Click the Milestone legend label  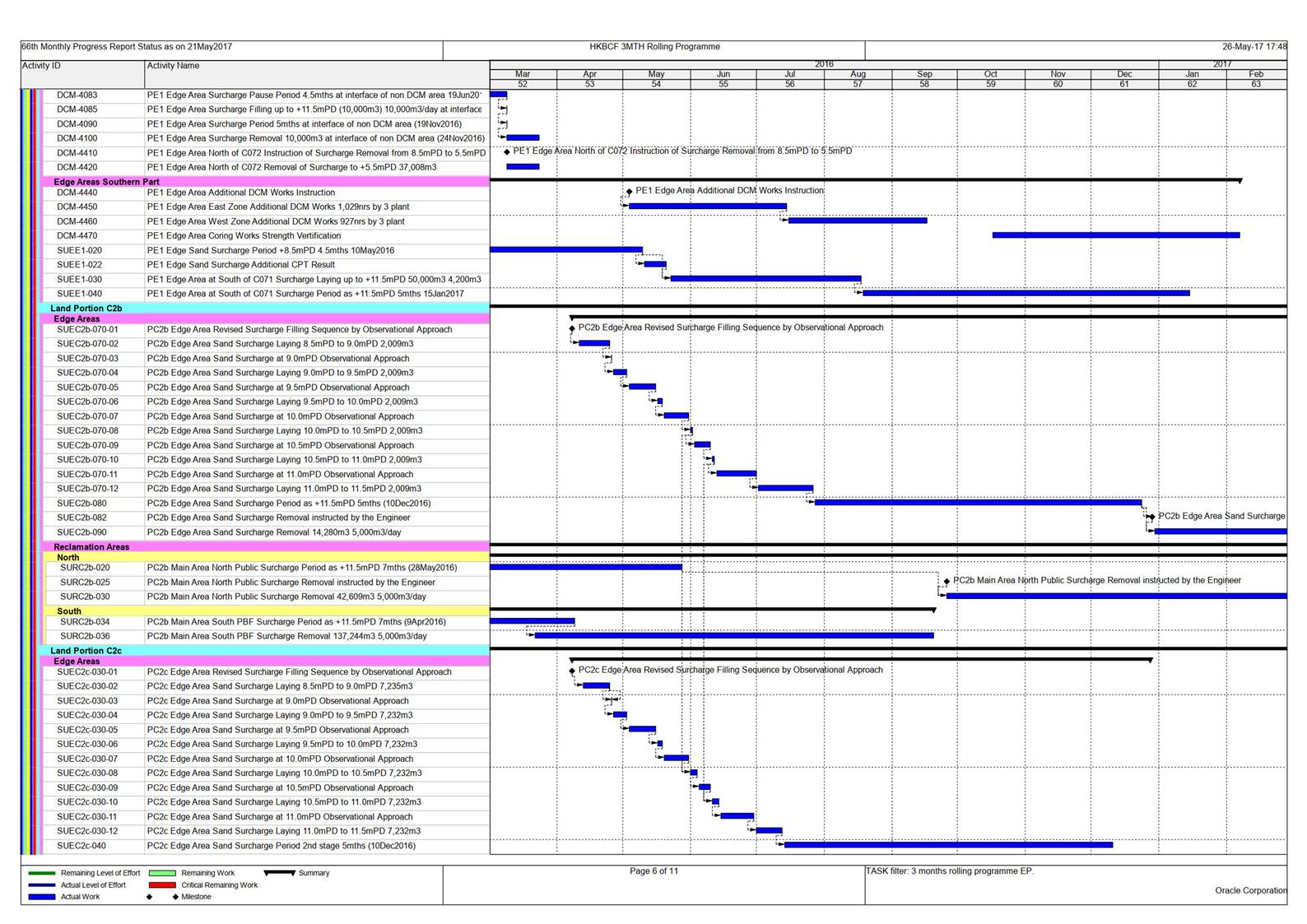tap(196, 897)
